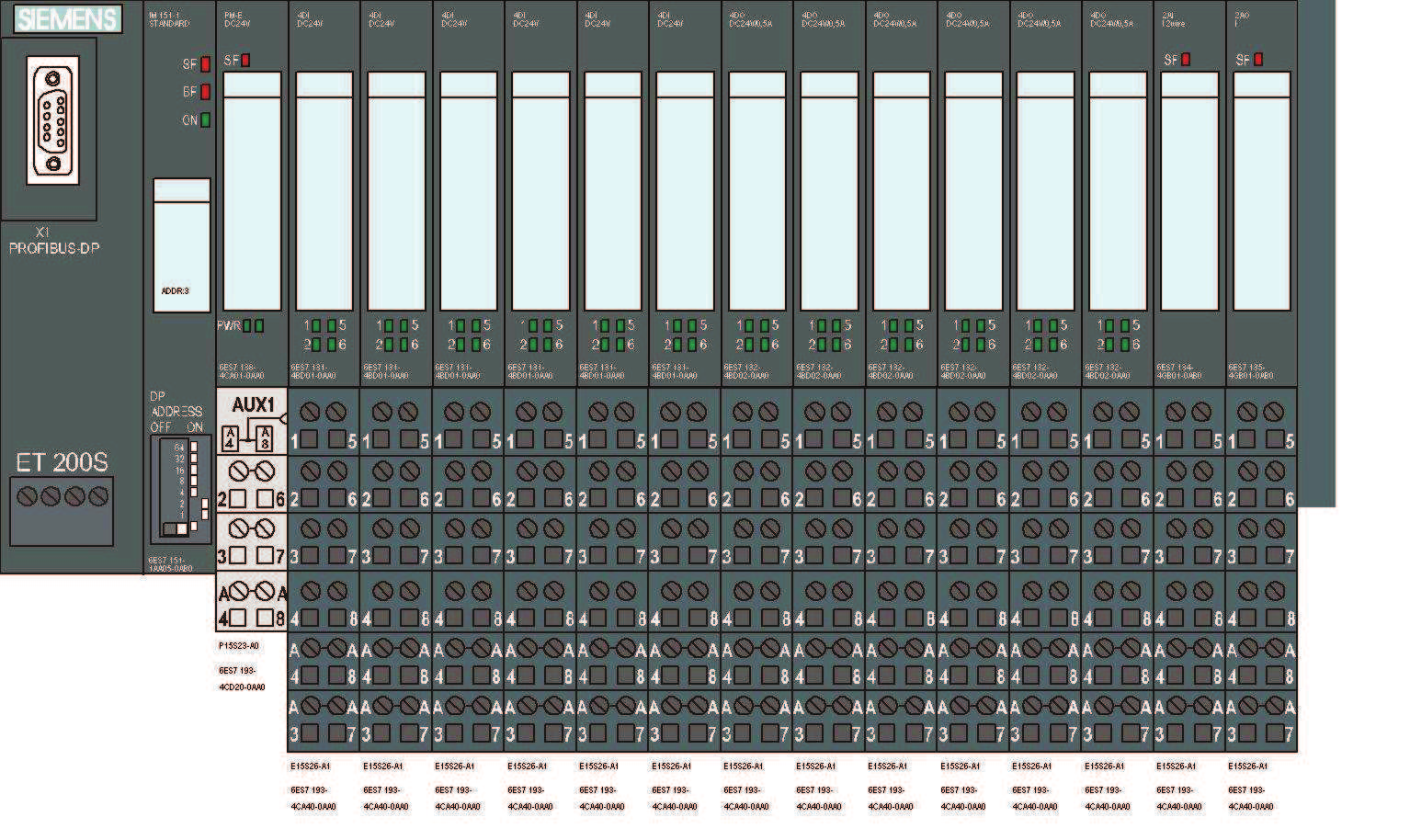
Task: Click the DP ADDRESS OFF ON label
Action: point(176,411)
